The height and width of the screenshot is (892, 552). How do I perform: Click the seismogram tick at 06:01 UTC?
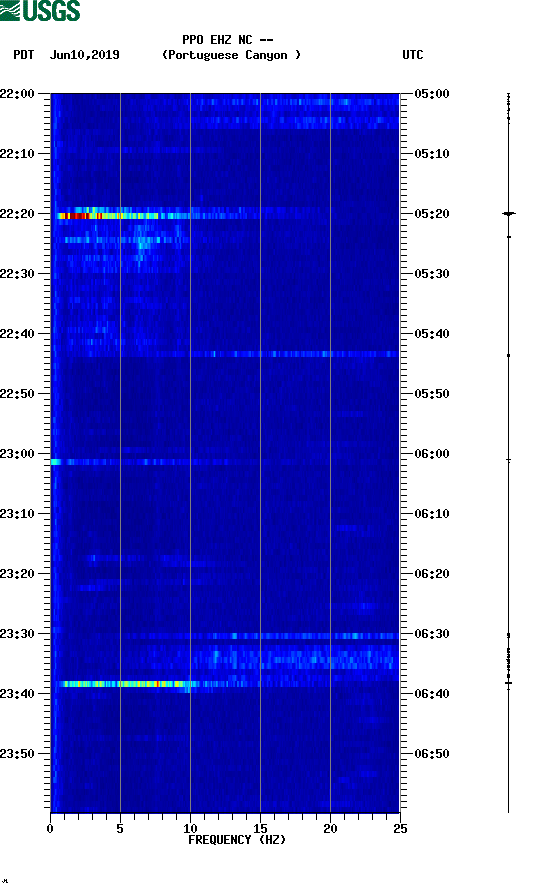(509, 460)
